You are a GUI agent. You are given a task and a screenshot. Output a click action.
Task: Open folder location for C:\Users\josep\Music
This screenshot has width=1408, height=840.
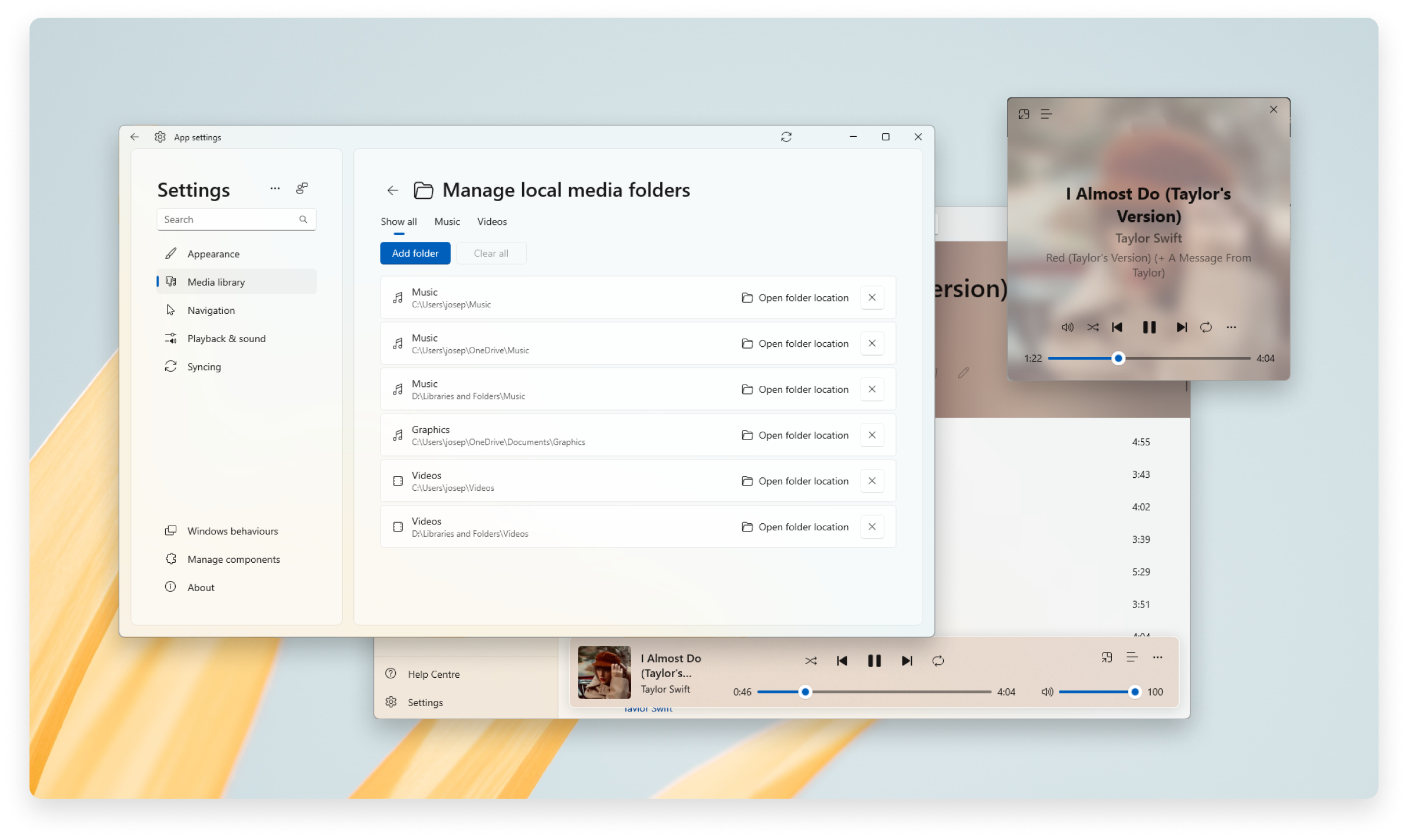[x=795, y=298]
